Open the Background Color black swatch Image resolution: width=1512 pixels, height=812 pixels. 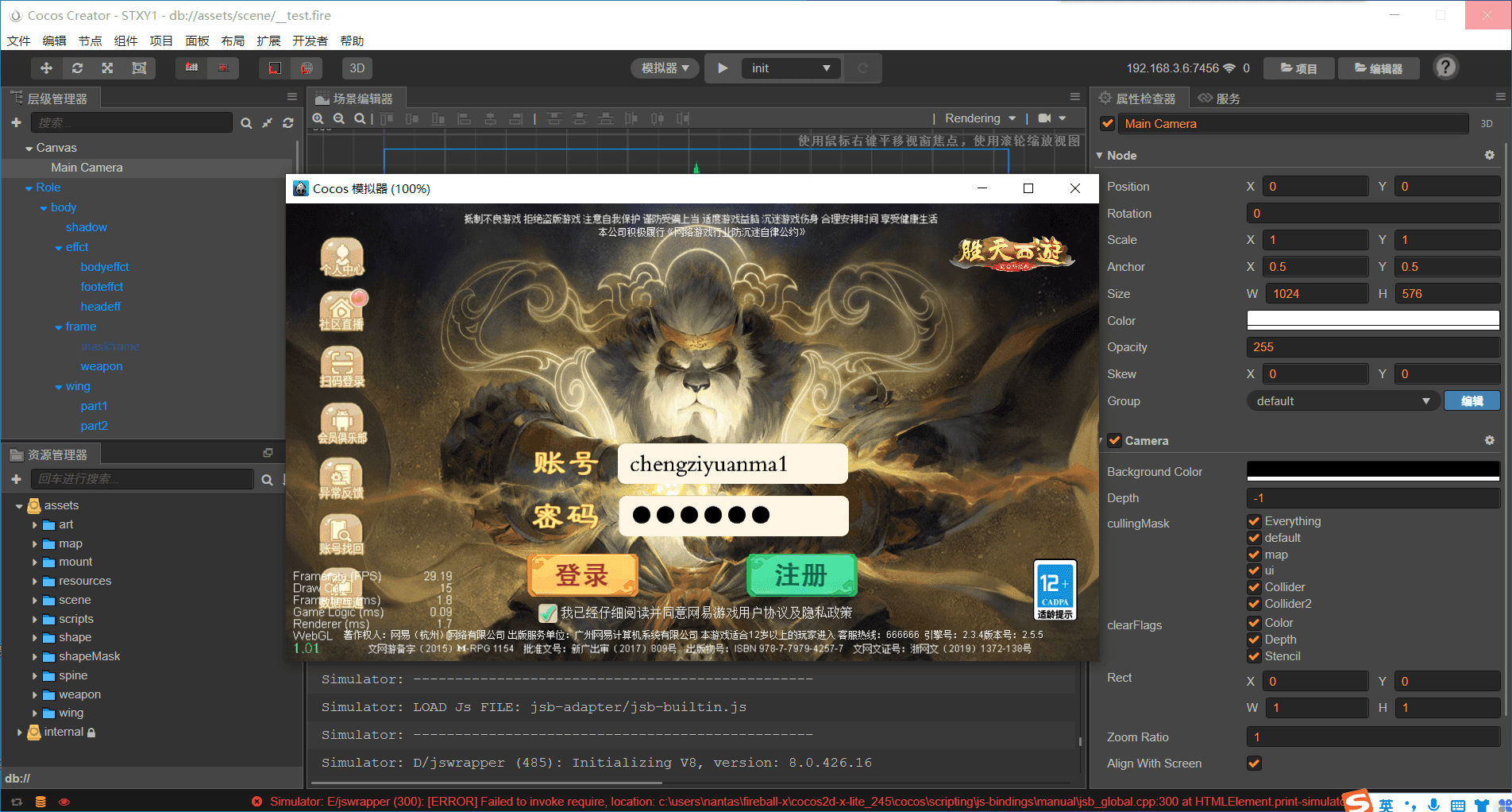(1373, 471)
